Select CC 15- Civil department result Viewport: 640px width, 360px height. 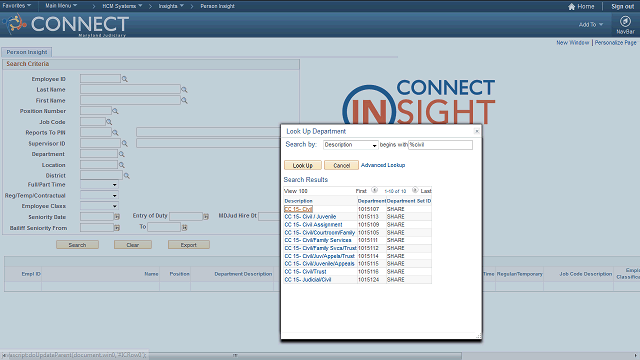[298, 209]
